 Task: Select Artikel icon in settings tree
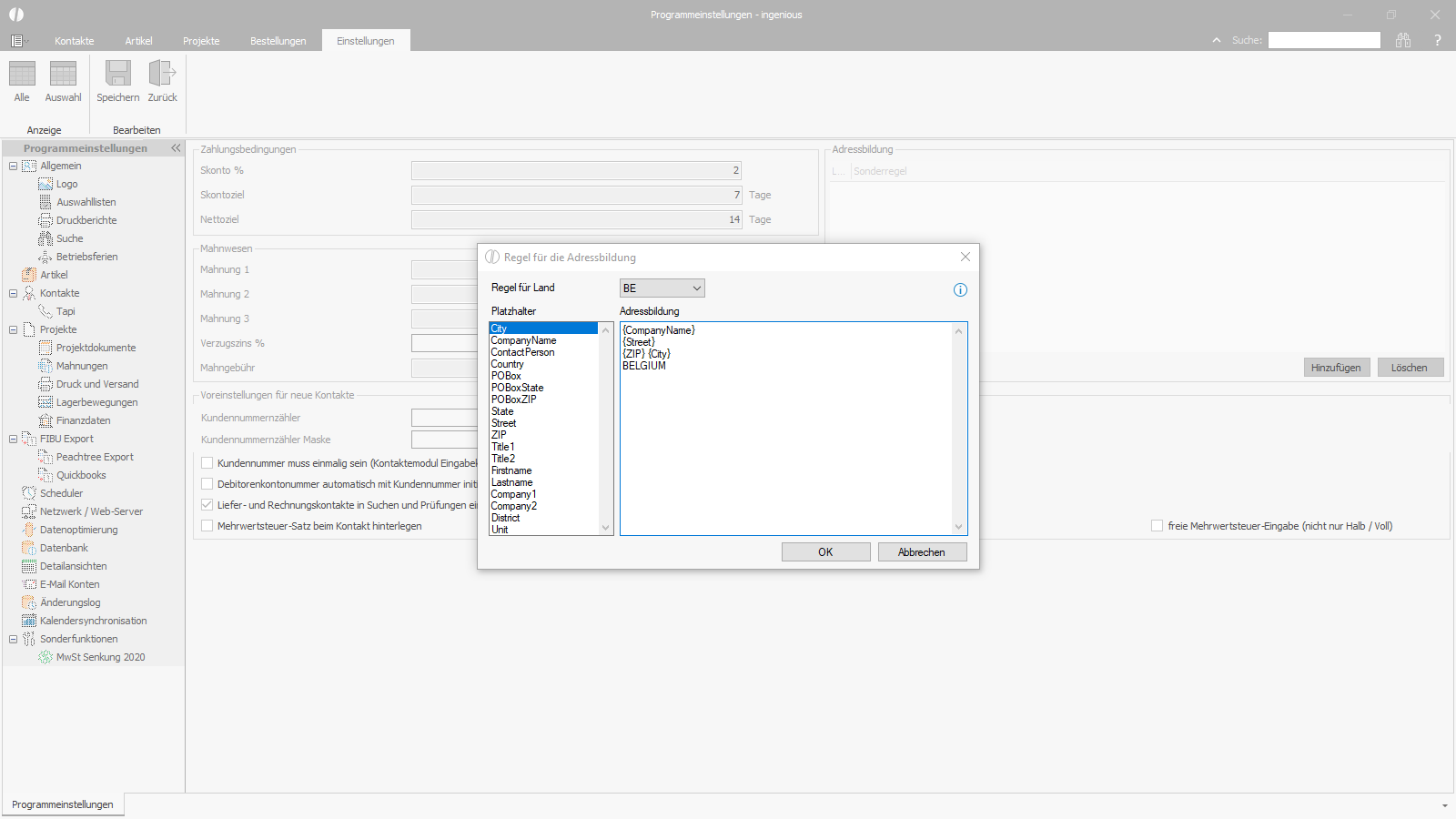(29, 275)
